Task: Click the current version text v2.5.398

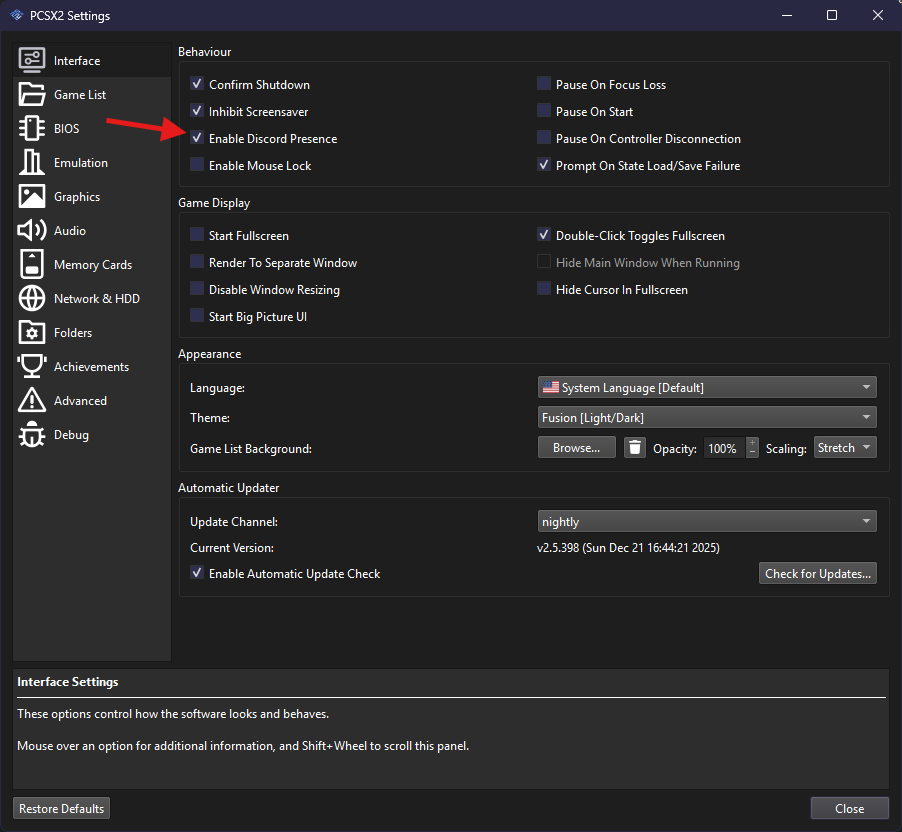Action: pos(628,548)
